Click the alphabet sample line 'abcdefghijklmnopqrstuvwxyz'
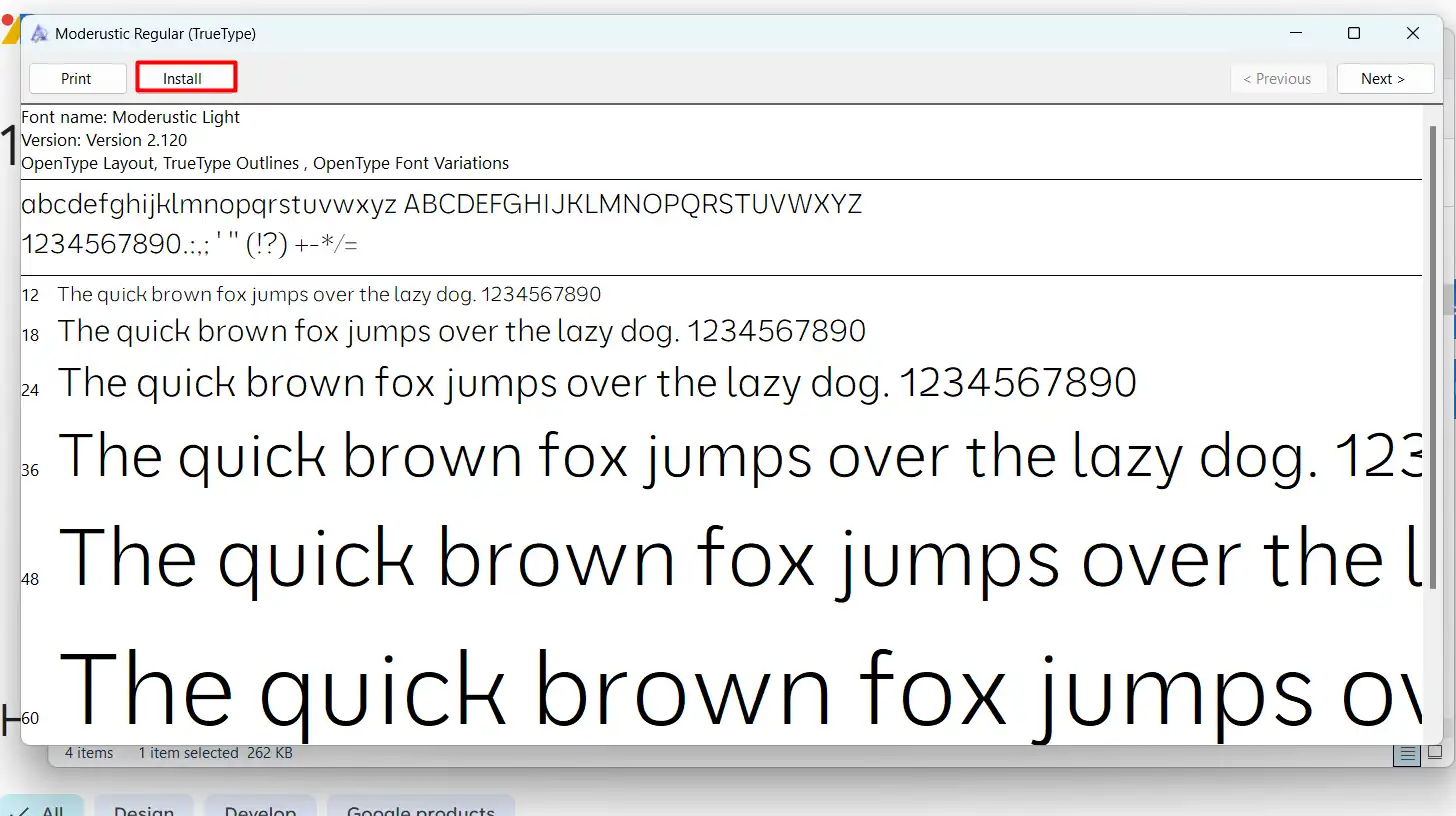This screenshot has height=816, width=1456. point(441,205)
